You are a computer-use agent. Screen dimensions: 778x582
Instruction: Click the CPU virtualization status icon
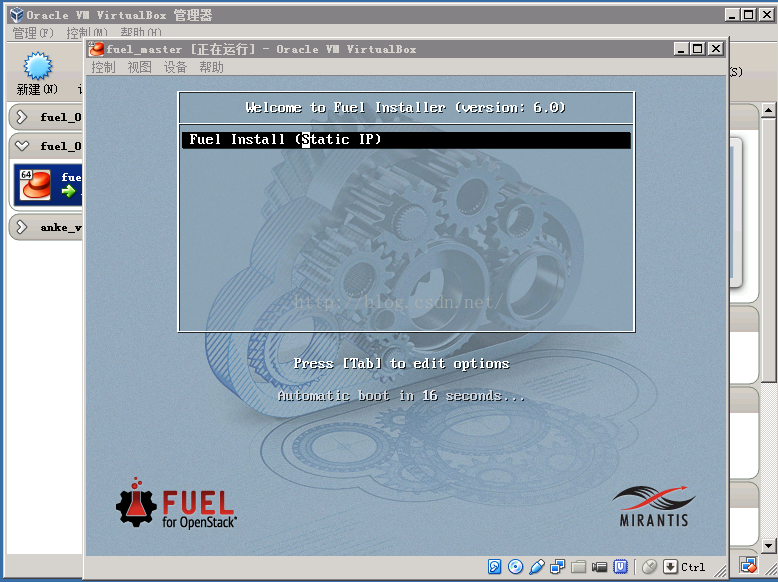click(x=620, y=566)
